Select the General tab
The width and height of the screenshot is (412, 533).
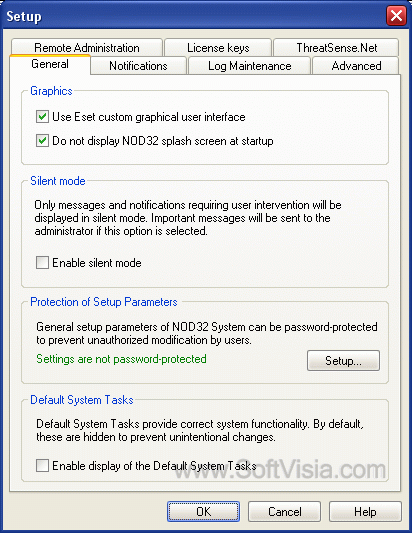50,64
